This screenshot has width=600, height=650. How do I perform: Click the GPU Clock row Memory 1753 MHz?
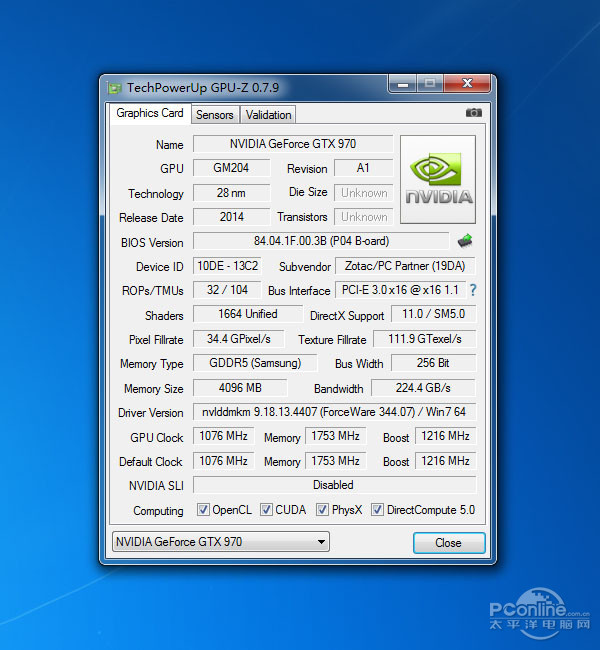coord(335,436)
